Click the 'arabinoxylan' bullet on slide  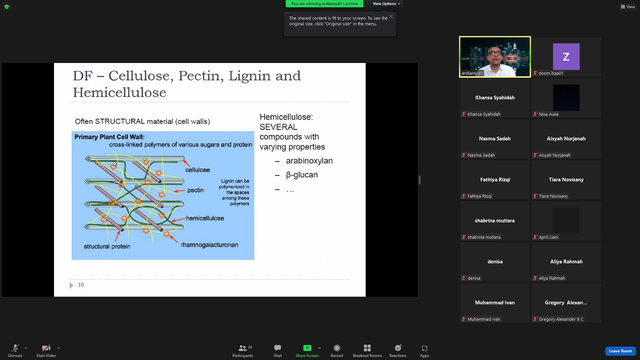[309, 161]
